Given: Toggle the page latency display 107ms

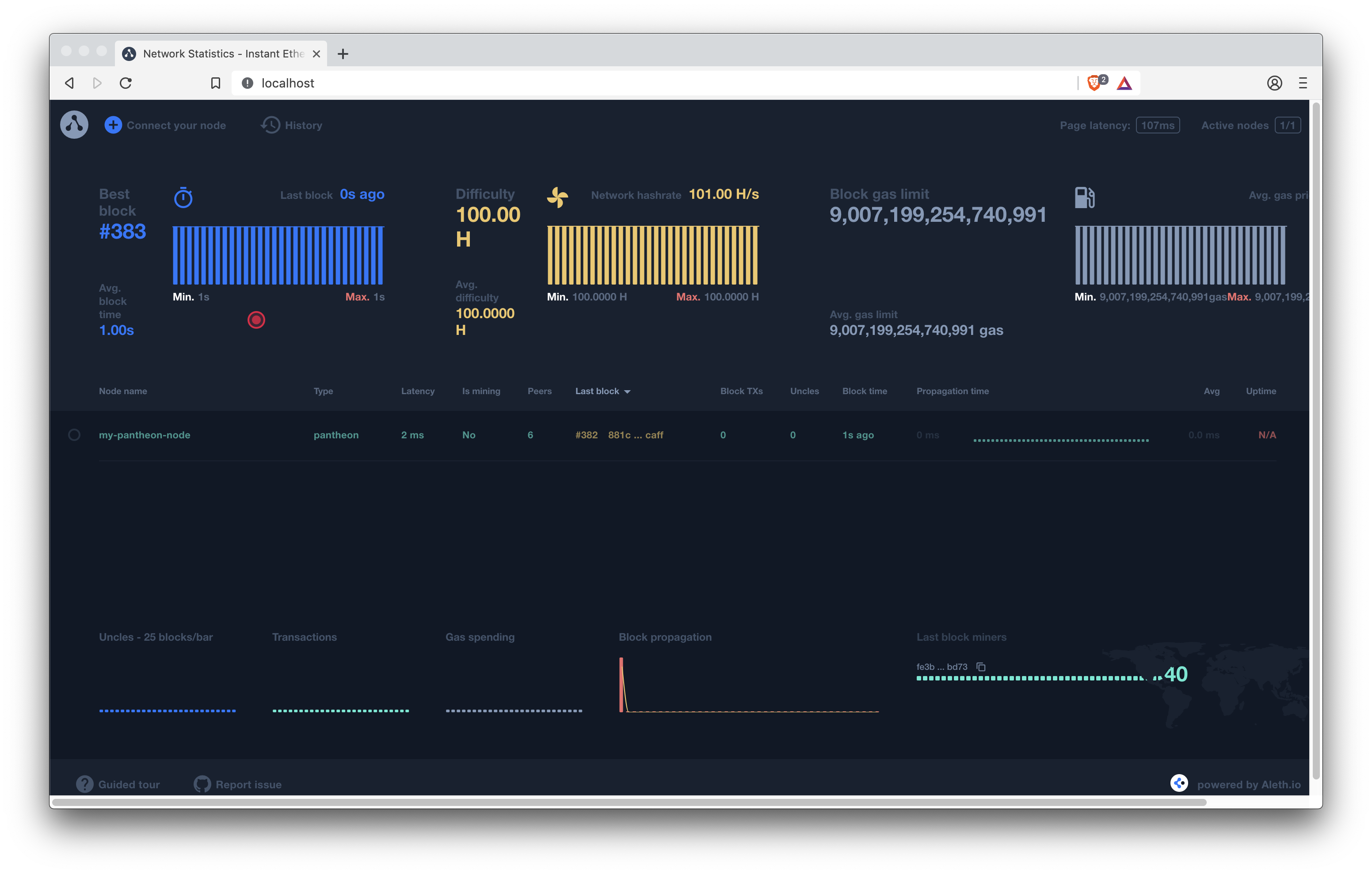Looking at the screenshot, I should [x=1158, y=125].
